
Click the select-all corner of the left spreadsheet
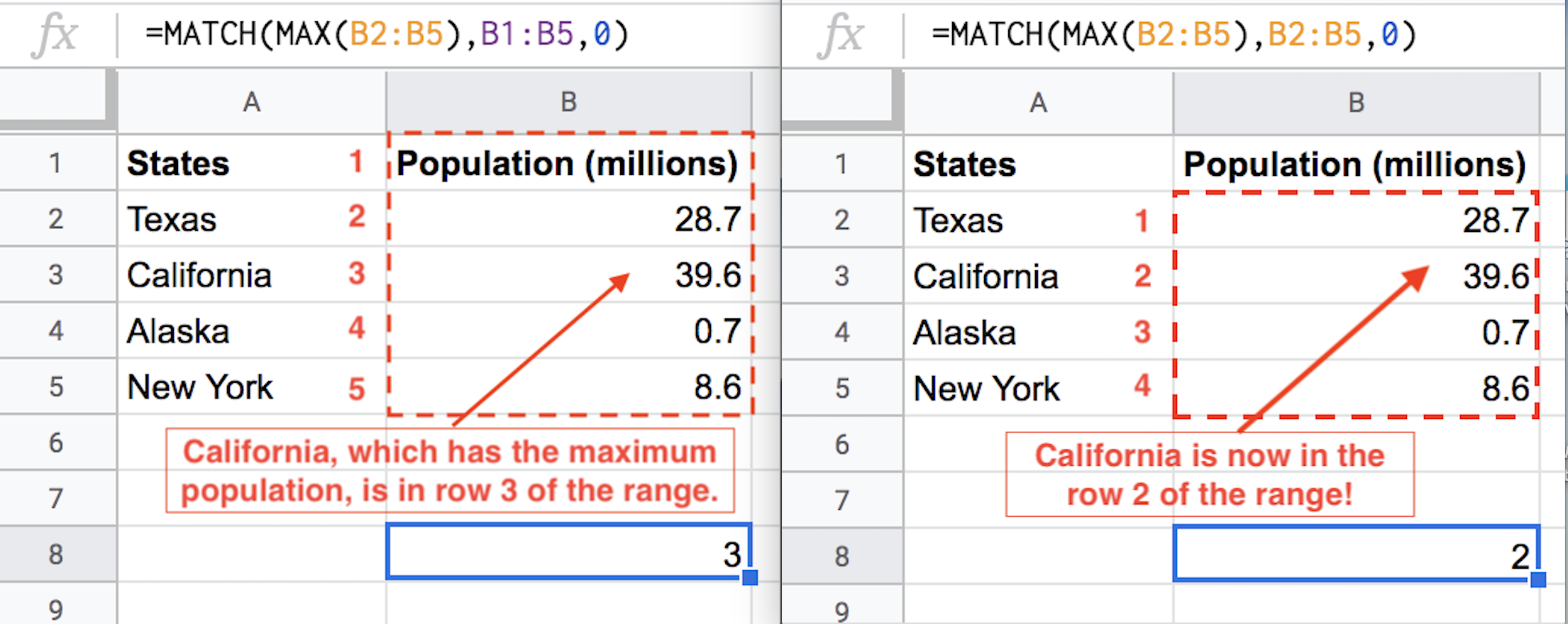coord(57,99)
